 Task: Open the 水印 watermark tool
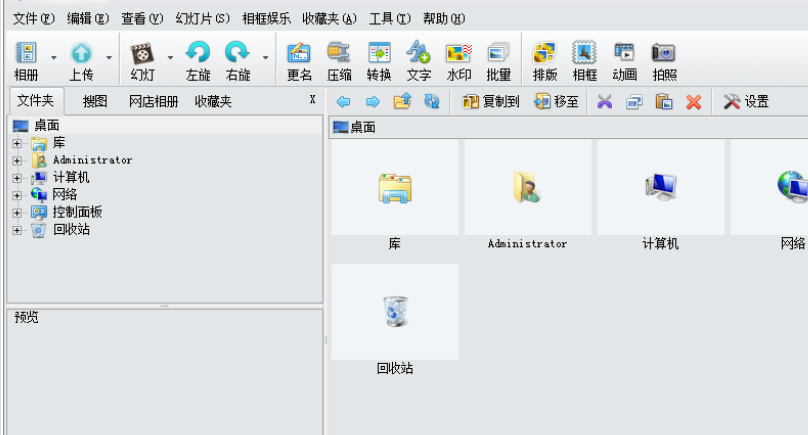(x=459, y=61)
